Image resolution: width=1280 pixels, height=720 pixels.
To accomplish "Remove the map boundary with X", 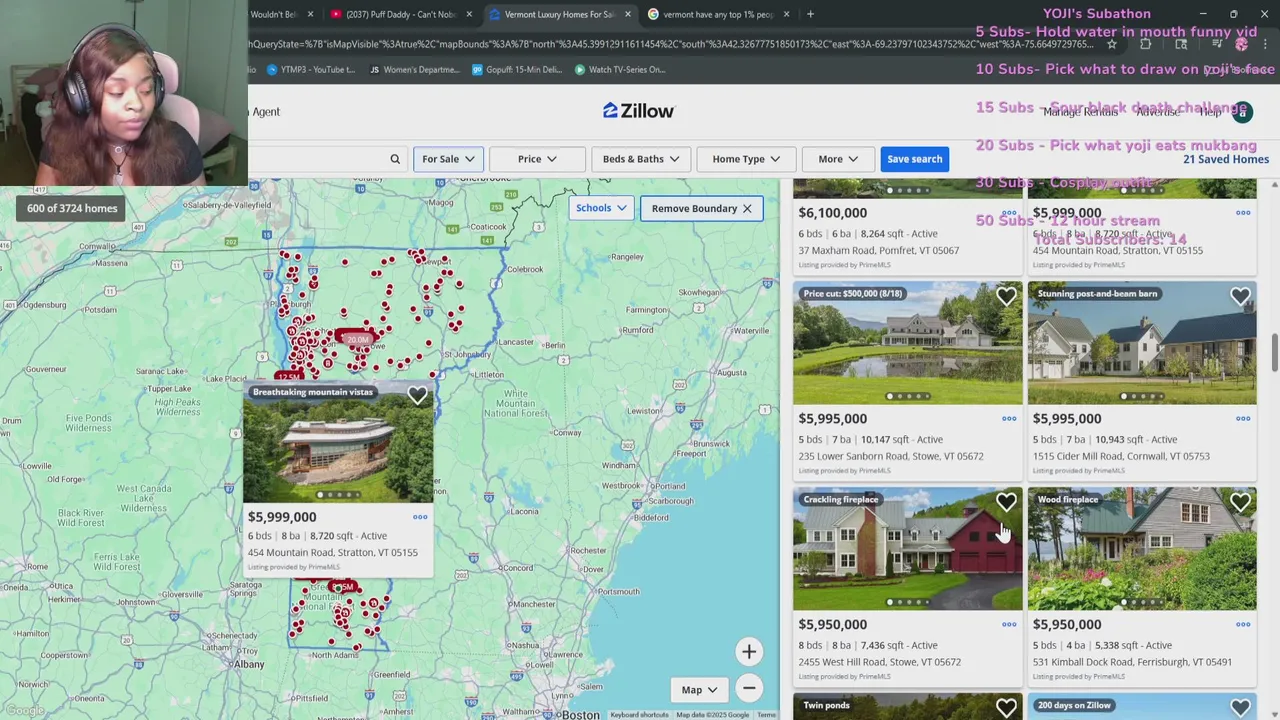I will 747,208.
